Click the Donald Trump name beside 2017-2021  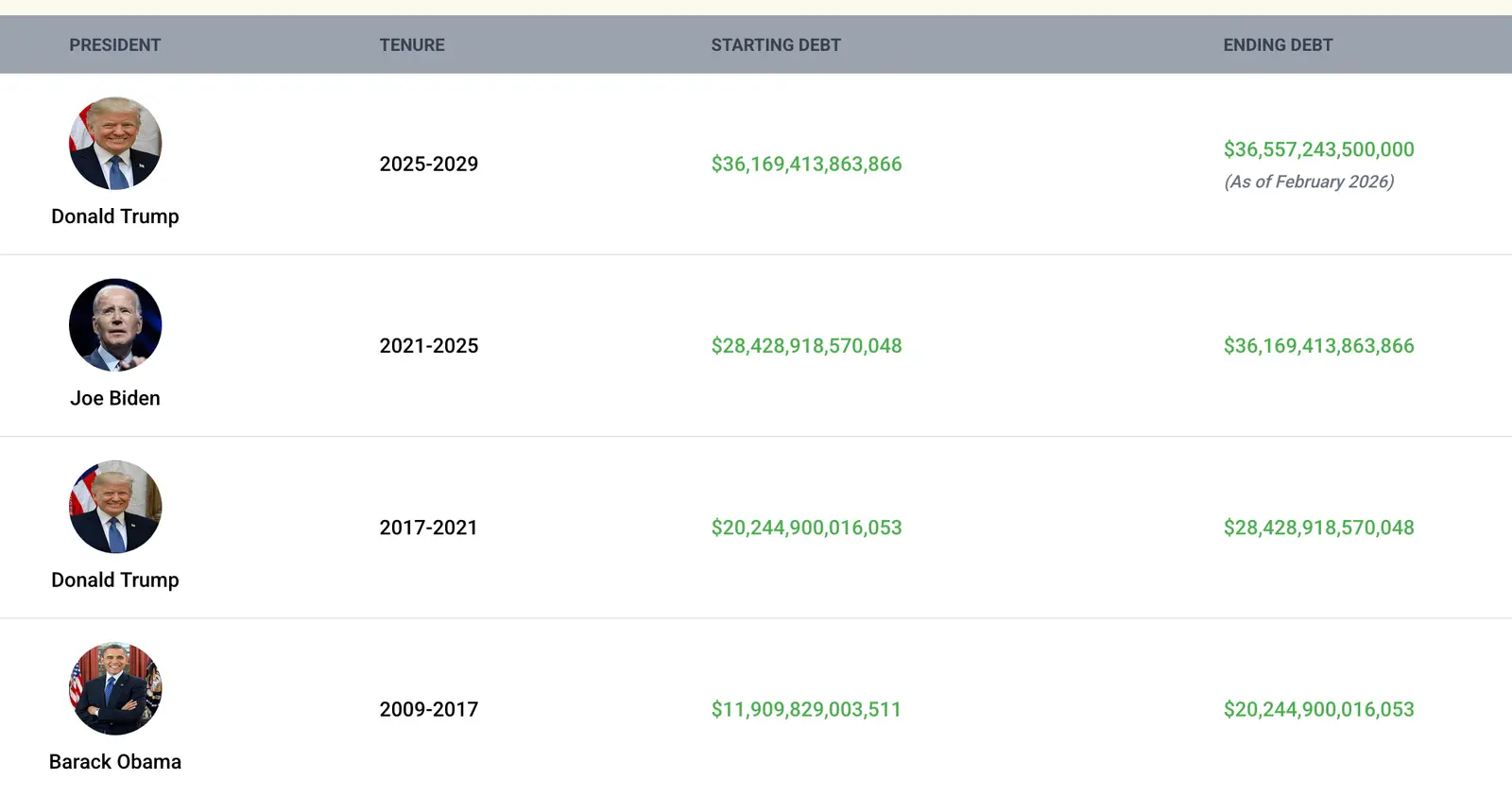[115, 580]
